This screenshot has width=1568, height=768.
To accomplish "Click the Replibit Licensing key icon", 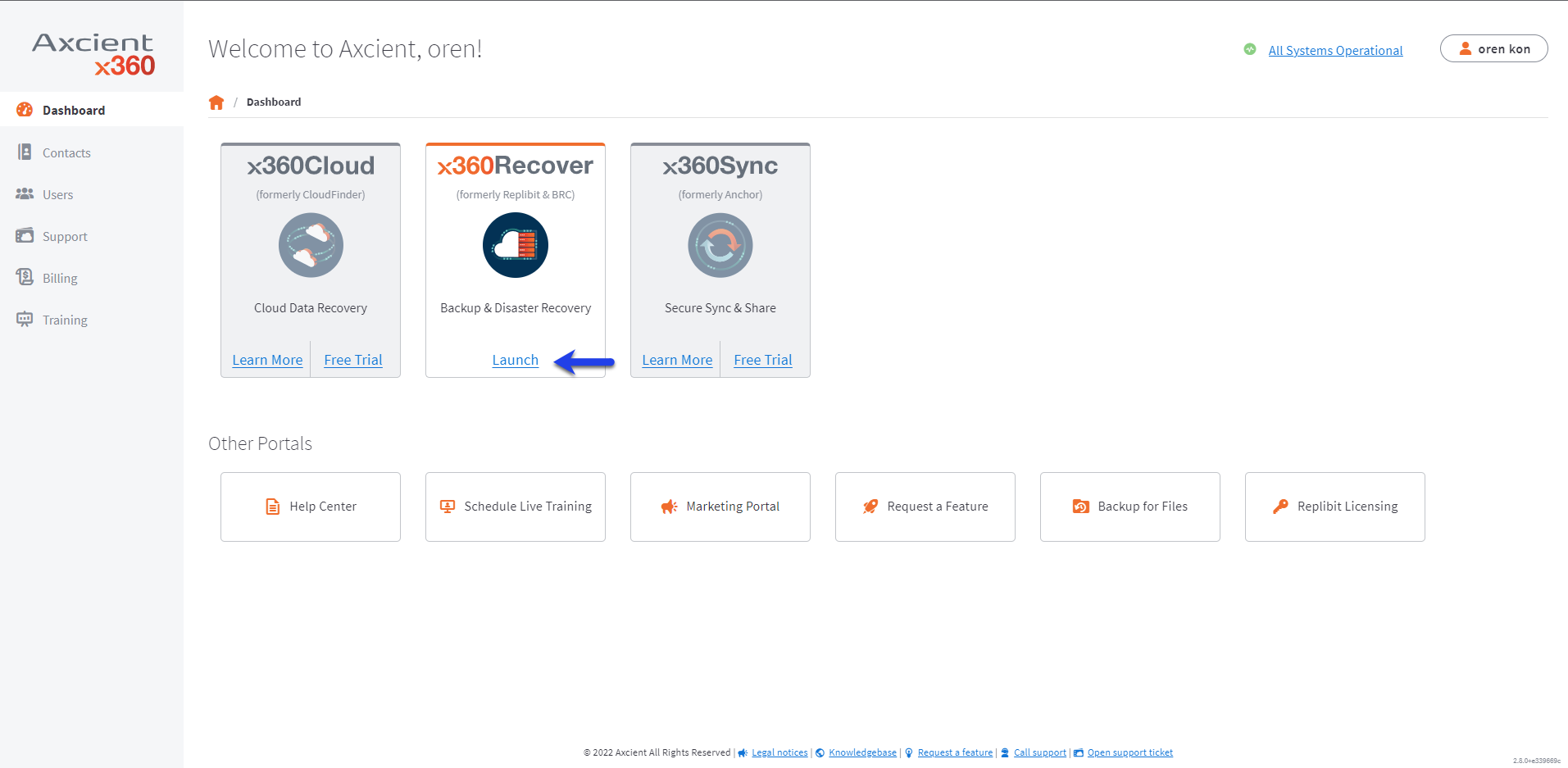I will point(1280,507).
